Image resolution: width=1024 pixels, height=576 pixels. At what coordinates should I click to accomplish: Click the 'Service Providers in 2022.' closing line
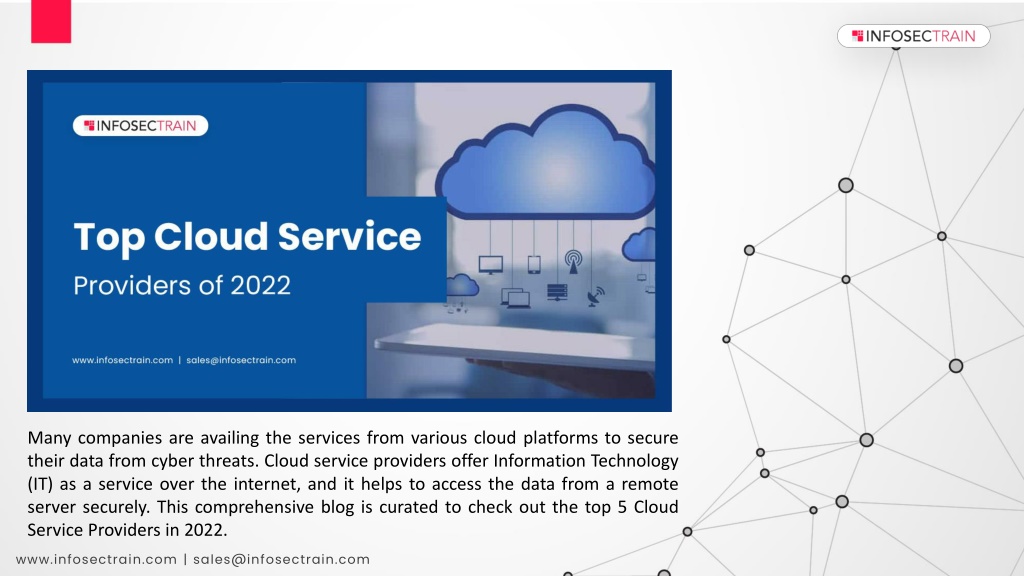coord(127,530)
